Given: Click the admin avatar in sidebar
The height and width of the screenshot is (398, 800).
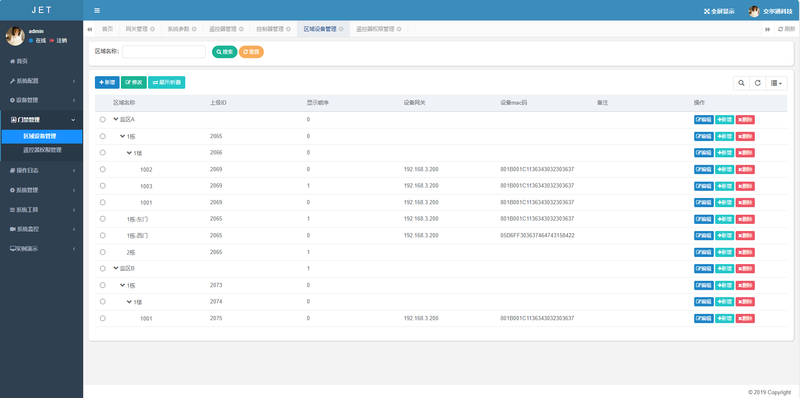Looking at the screenshot, I should tap(15, 36).
